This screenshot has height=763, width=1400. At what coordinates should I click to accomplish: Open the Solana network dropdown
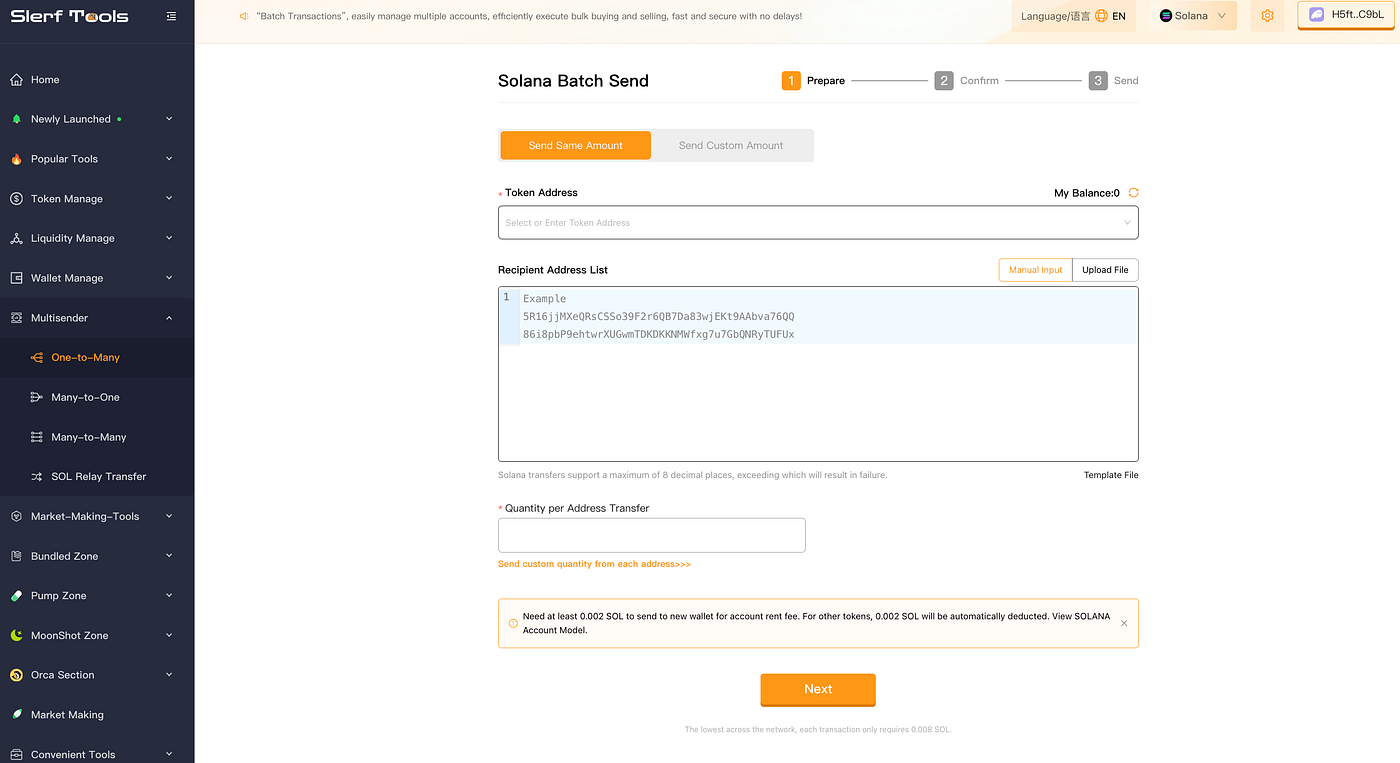(x=1193, y=16)
